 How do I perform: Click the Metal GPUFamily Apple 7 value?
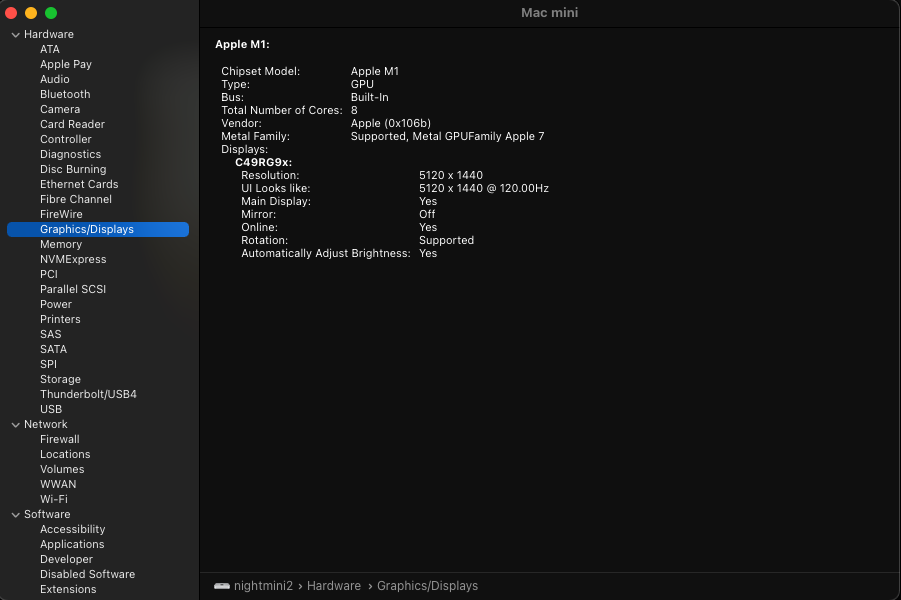click(x=447, y=136)
